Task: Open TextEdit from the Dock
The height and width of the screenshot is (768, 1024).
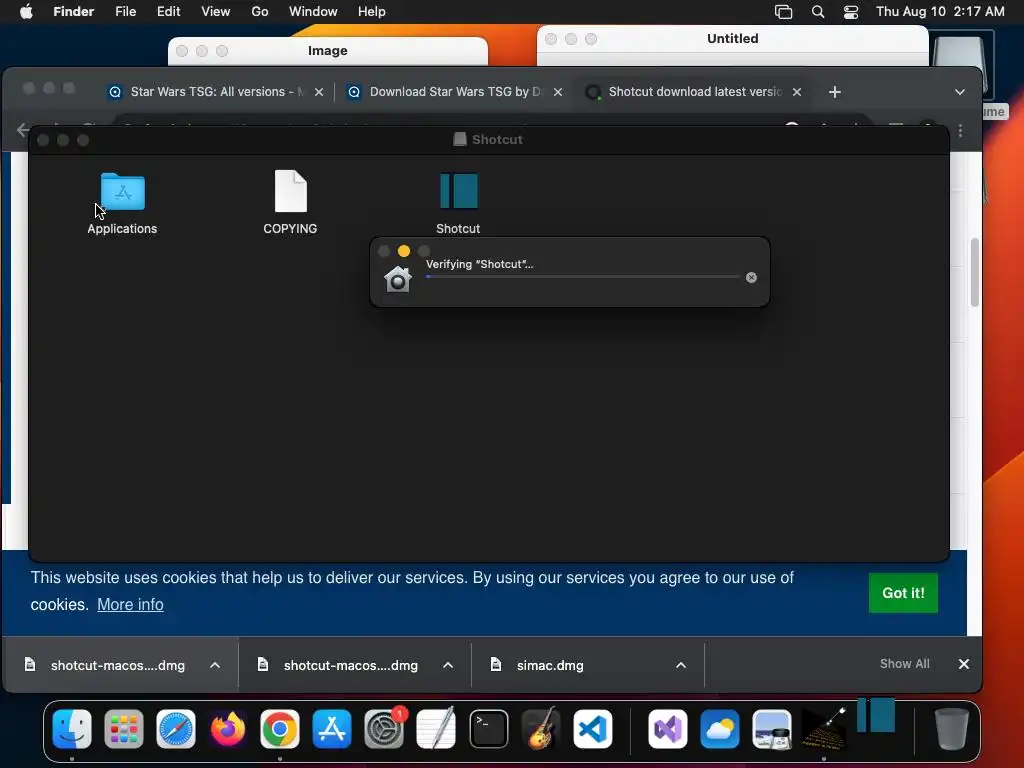Action: click(436, 728)
